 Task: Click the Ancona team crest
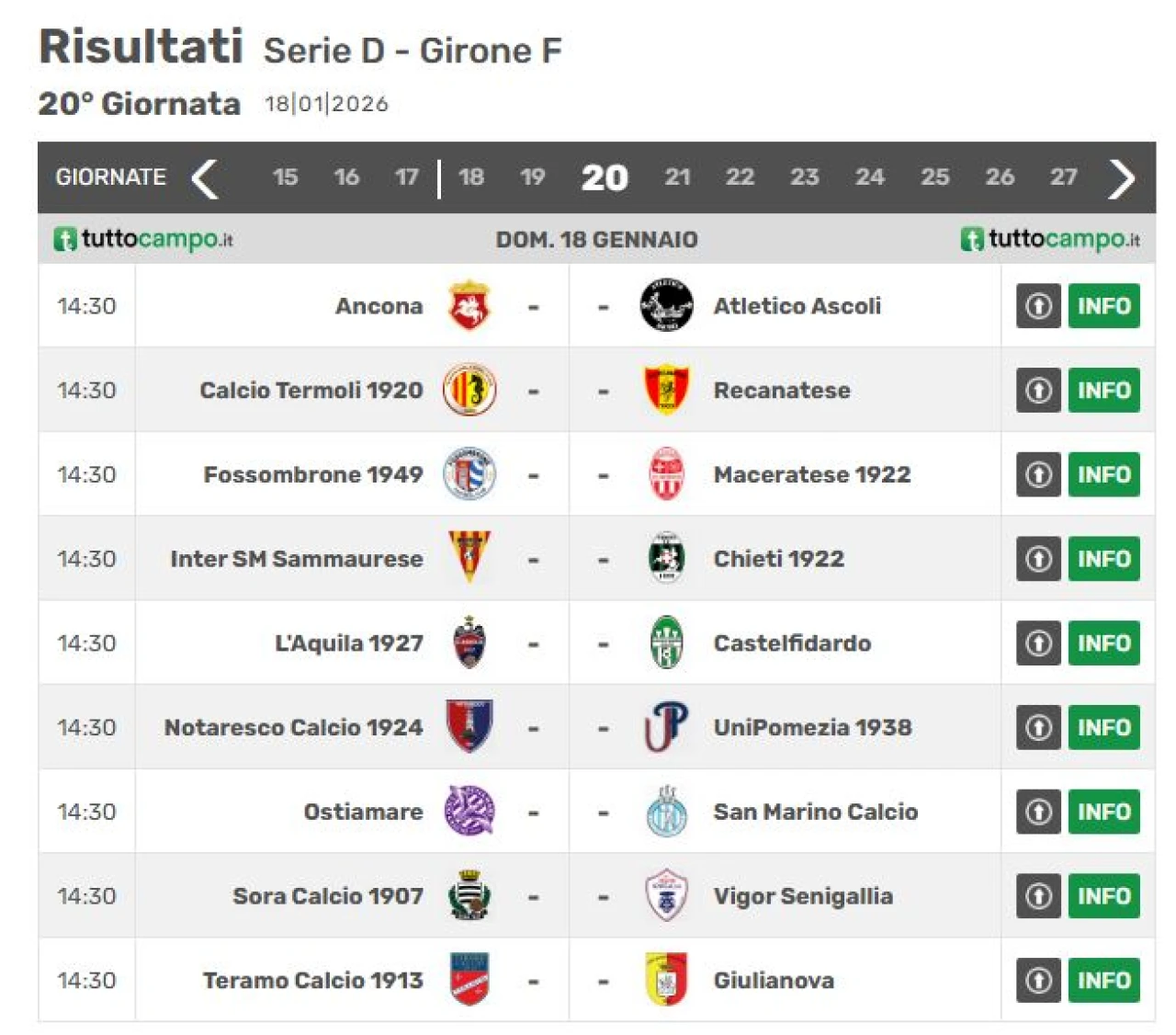tap(469, 306)
